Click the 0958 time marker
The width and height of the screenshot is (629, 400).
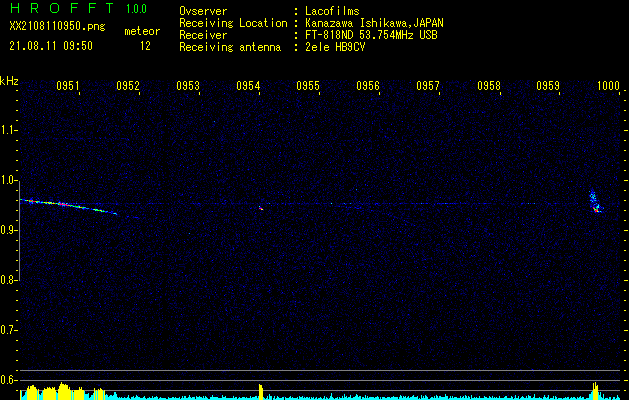pos(489,85)
